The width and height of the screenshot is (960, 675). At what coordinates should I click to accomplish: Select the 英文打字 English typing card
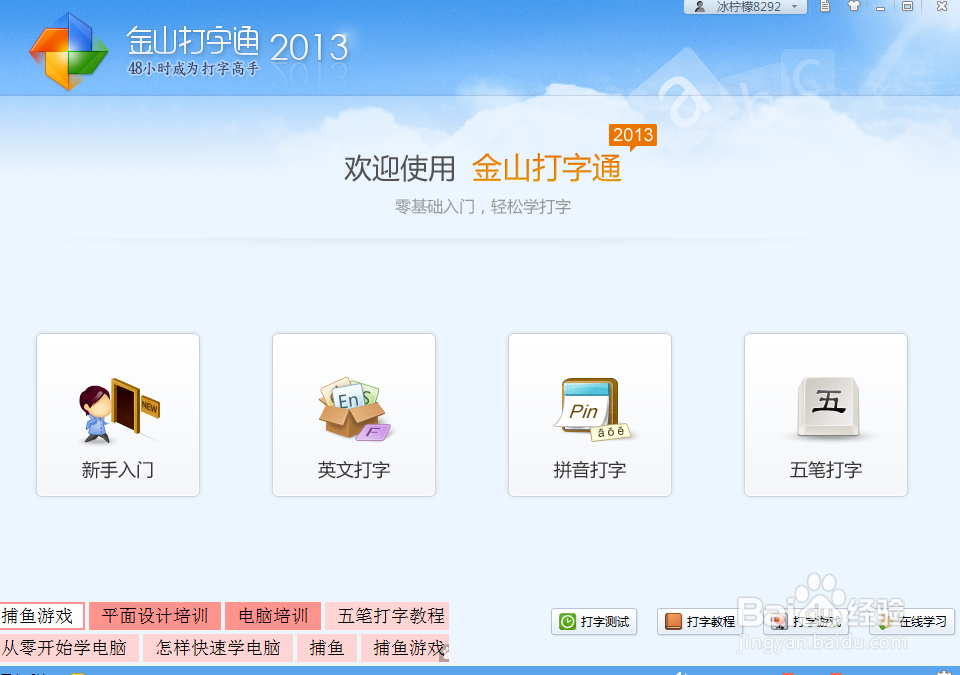pyautogui.click(x=353, y=415)
